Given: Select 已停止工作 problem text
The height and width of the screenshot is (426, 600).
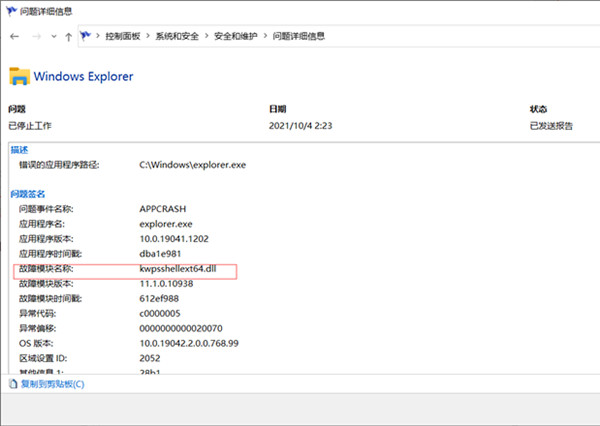Looking at the screenshot, I should pos(30,126).
